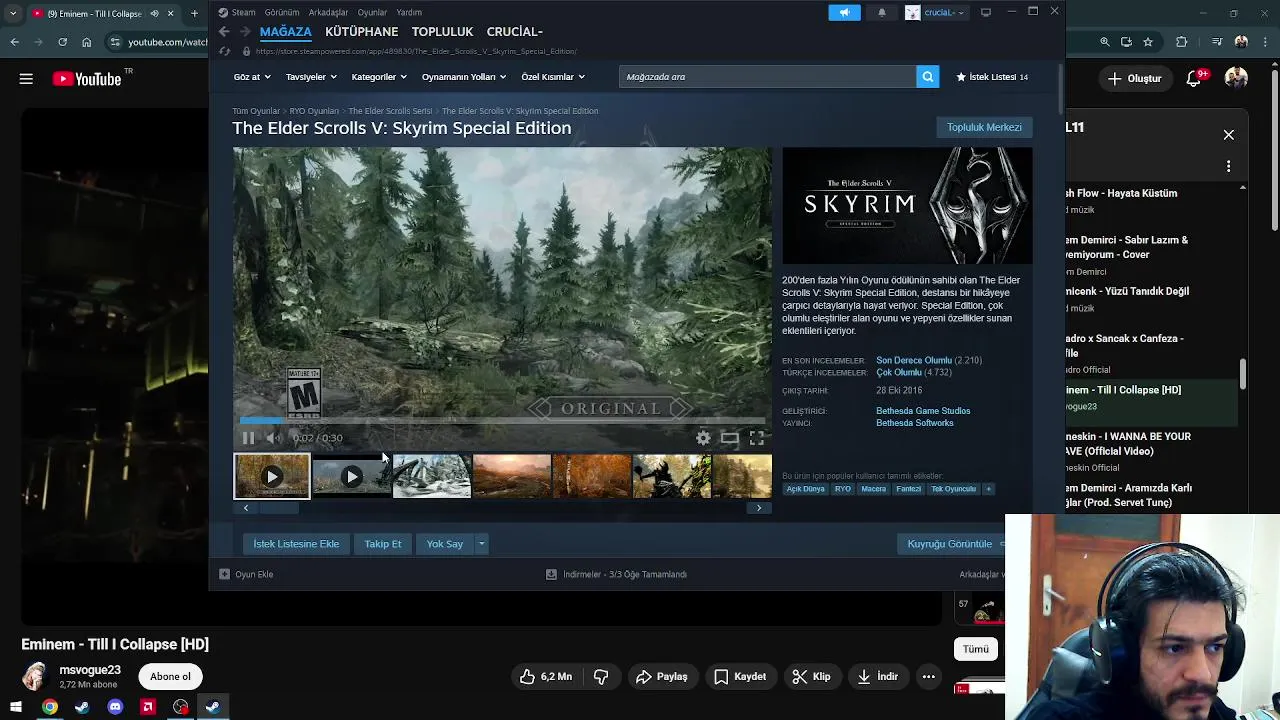Image resolution: width=1280 pixels, height=720 pixels.
Task: Open İndirmeler downloads status
Action: click(x=616, y=575)
